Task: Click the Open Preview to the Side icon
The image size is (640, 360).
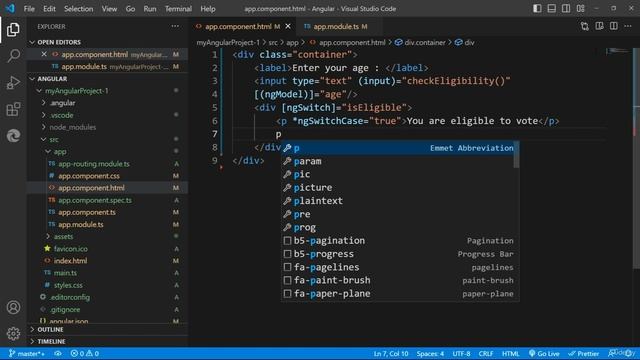Action: tap(599, 26)
